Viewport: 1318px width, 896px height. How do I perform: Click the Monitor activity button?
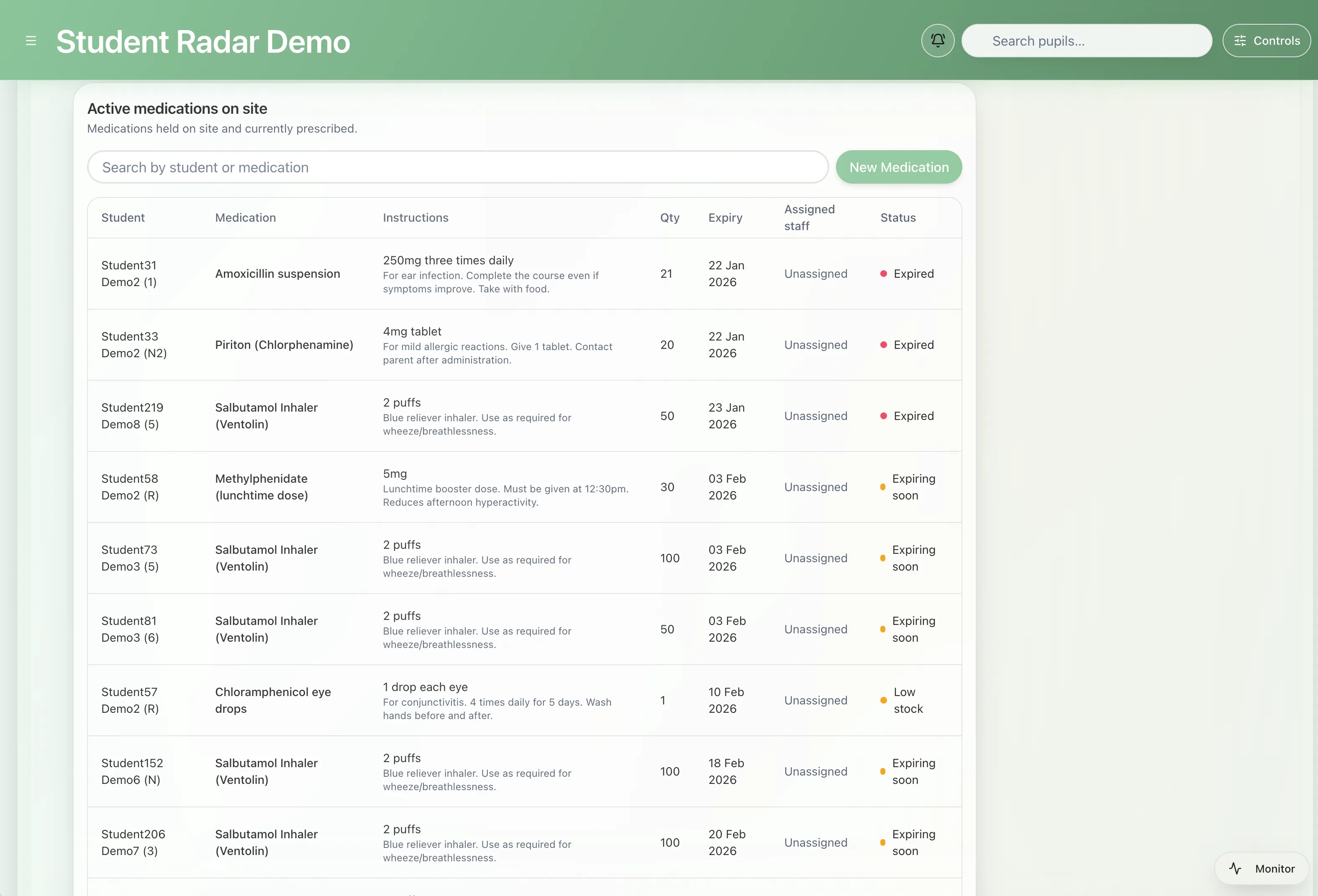[1262, 868]
